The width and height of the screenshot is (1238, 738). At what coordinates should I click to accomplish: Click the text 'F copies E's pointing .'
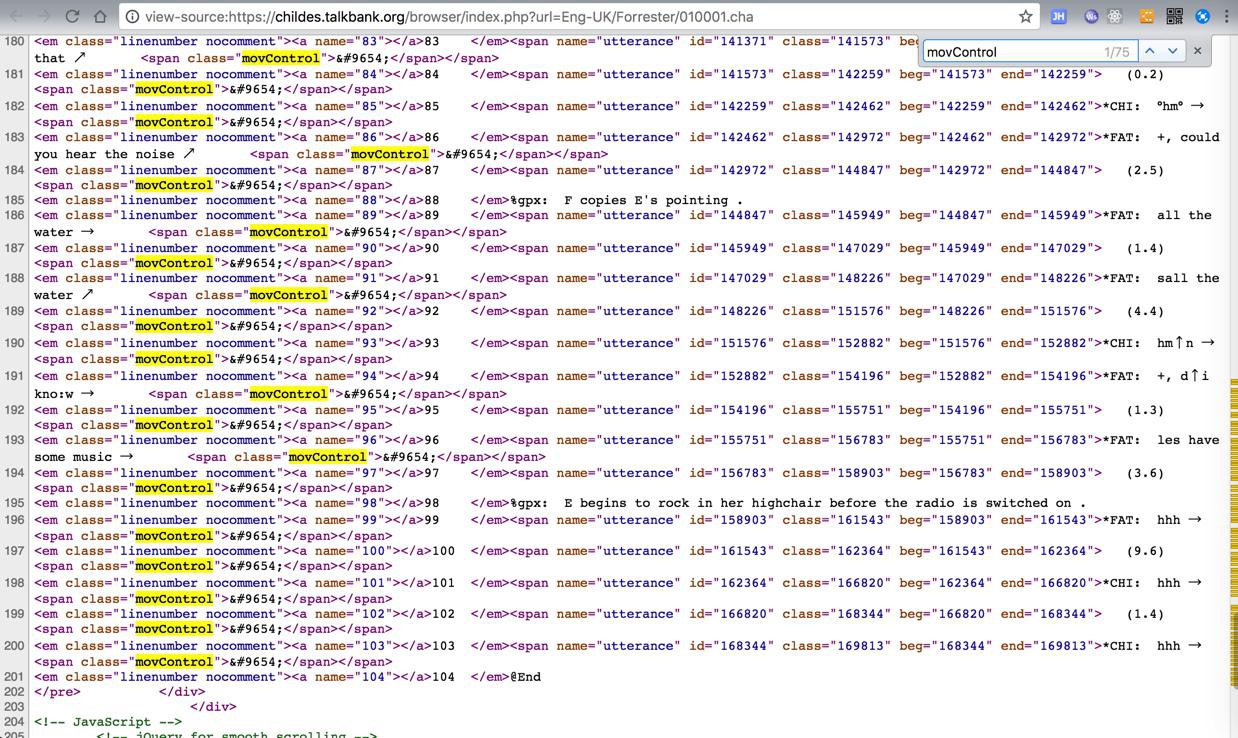[654, 200]
